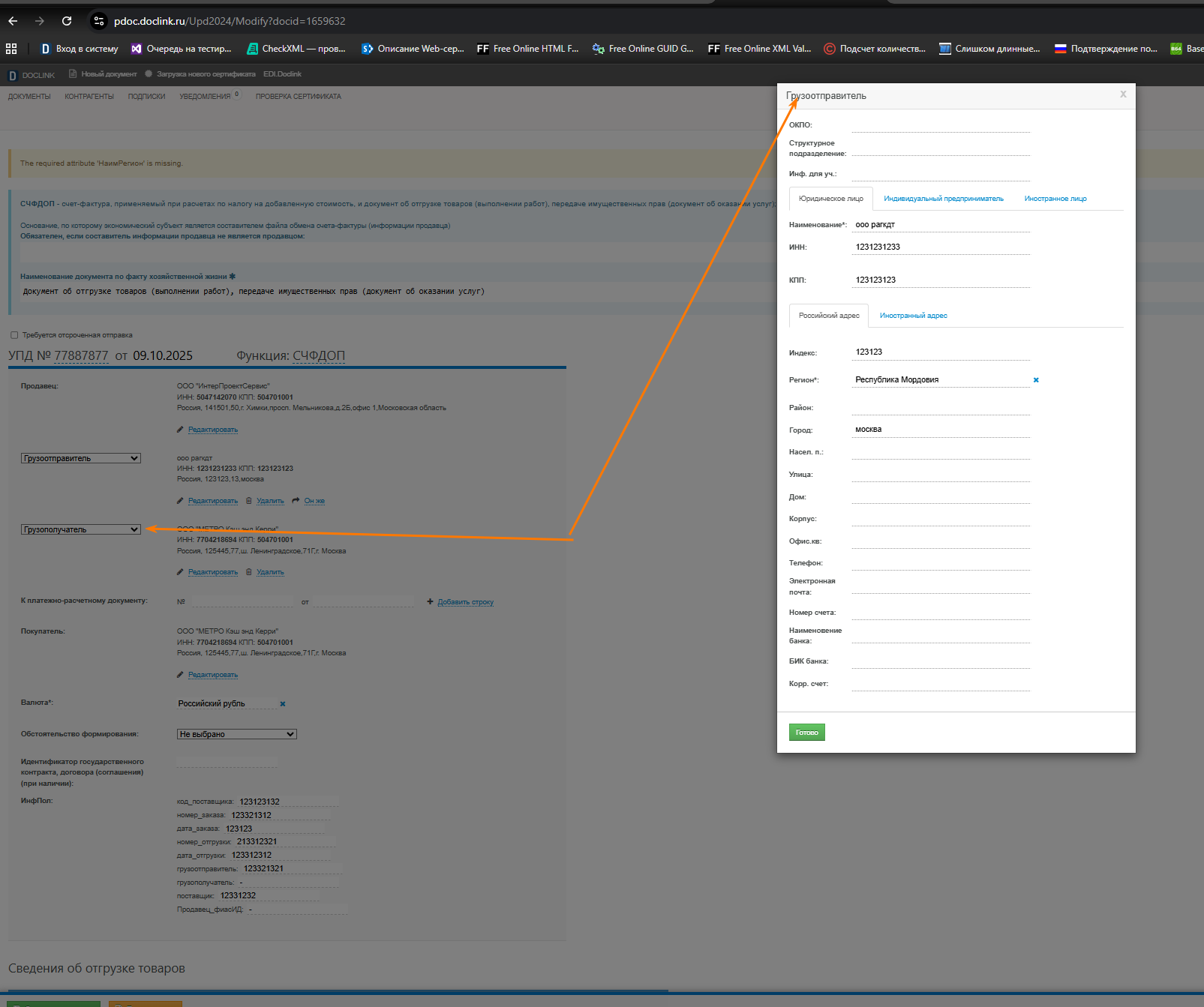Open the 'Подтверждение по...' bookmark

(x=1106, y=49)
